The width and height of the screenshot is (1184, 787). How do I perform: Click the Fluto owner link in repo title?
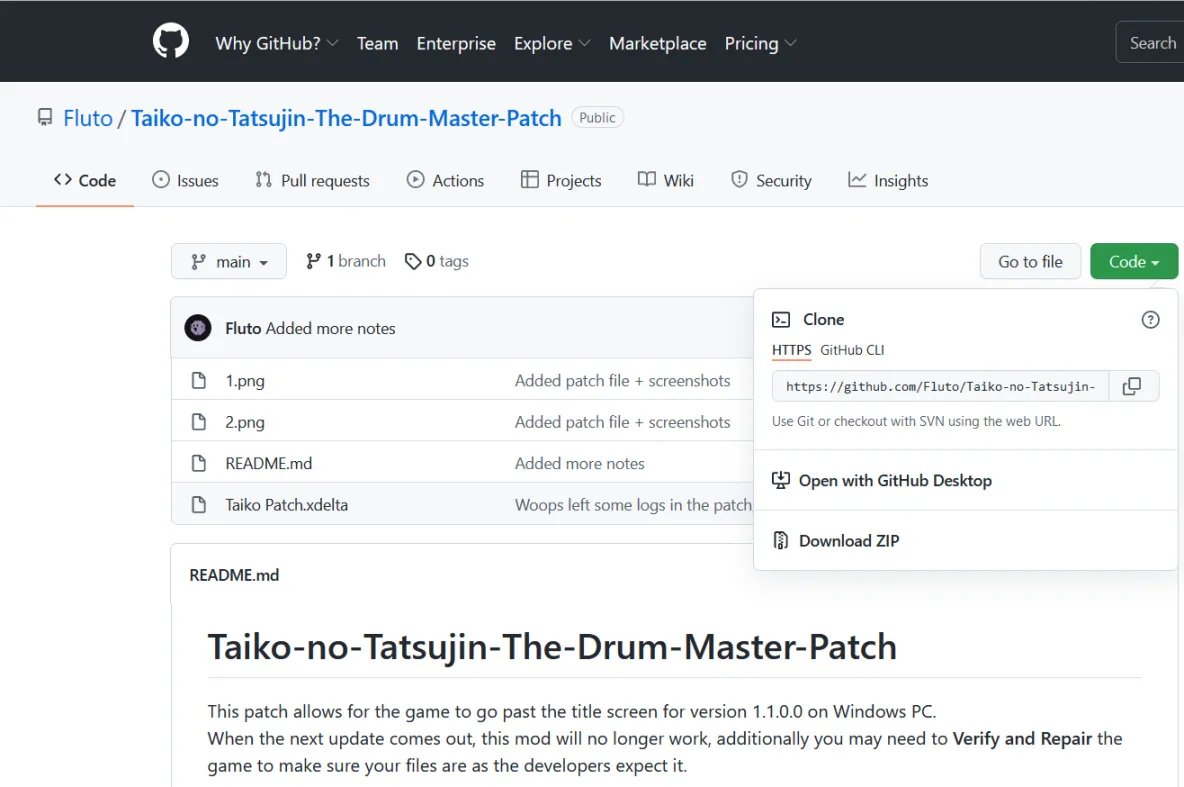(88, 118)
